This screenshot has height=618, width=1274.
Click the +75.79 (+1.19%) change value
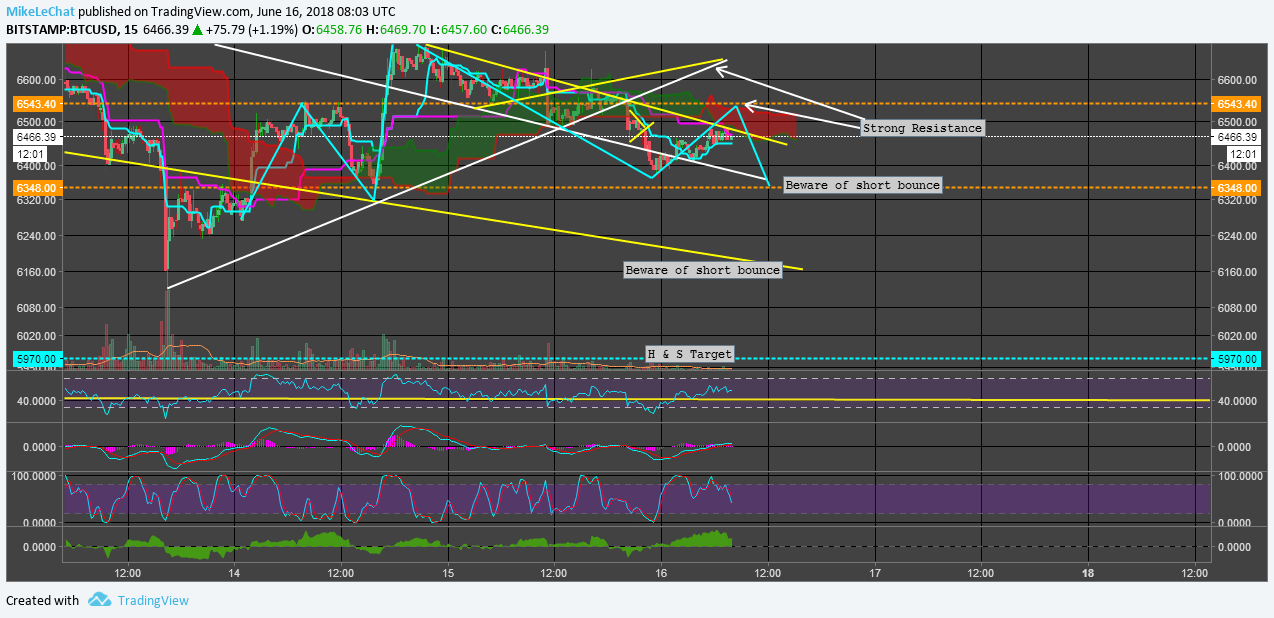[254, 31]
